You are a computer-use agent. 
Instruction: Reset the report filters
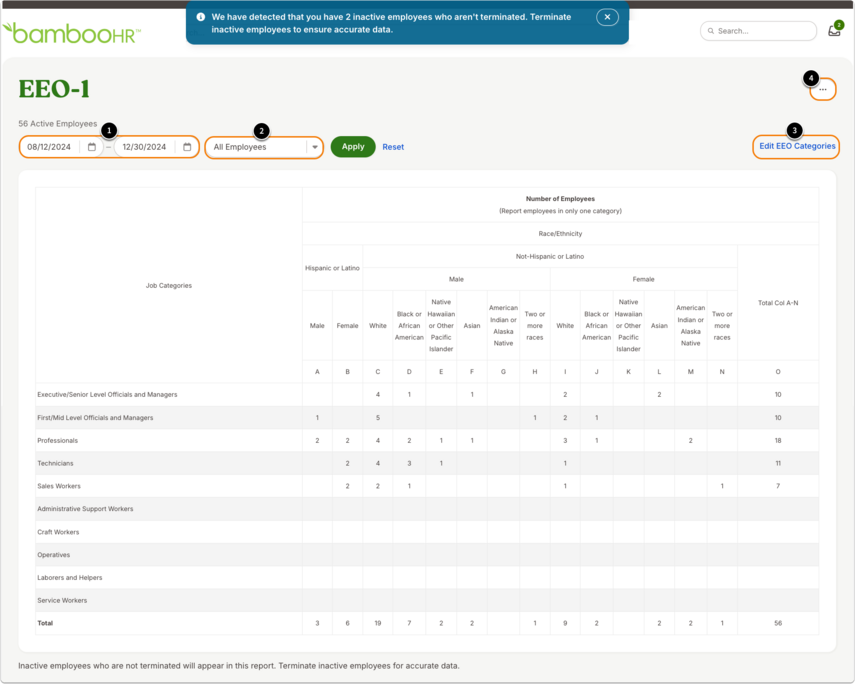point(393,147)
